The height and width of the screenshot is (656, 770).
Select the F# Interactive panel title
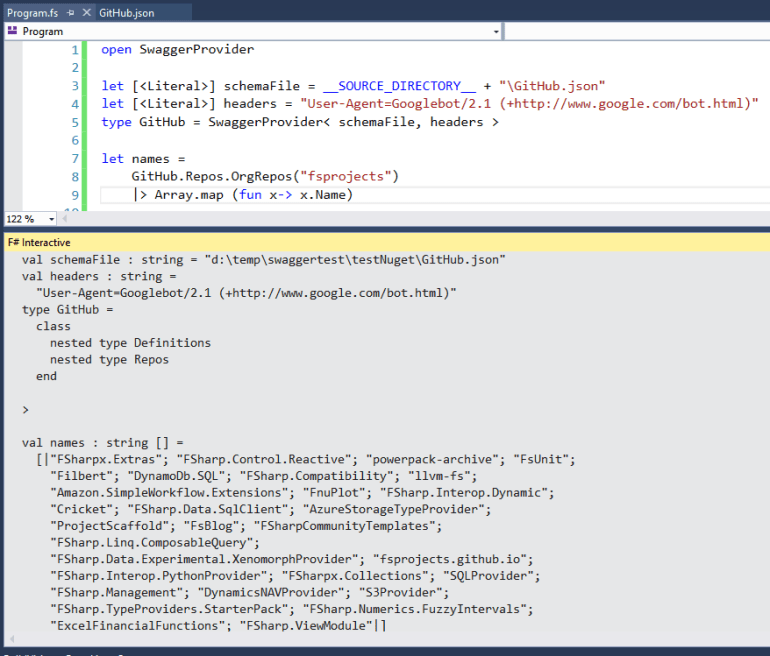39,243
